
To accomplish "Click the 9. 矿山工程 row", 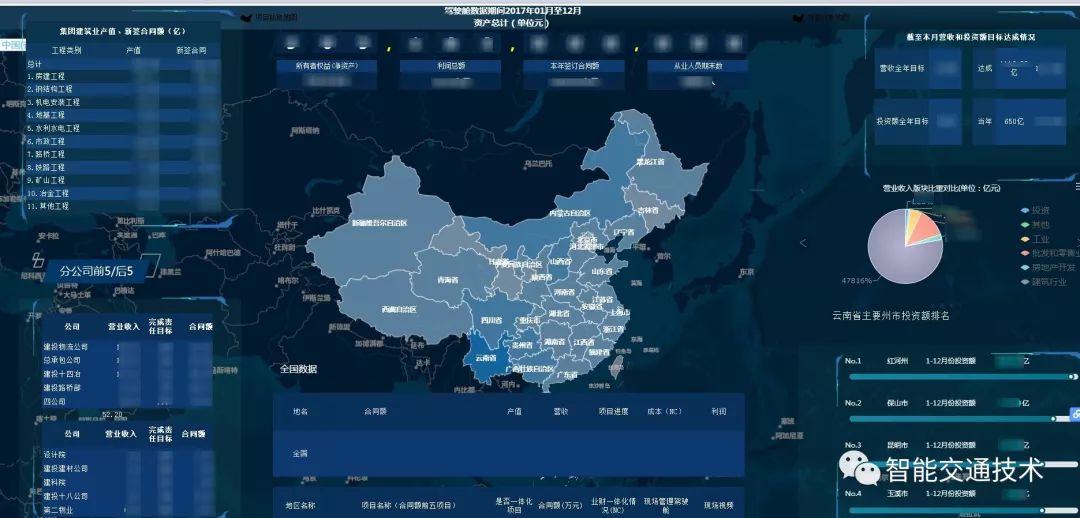I will (x=124, y=181).
